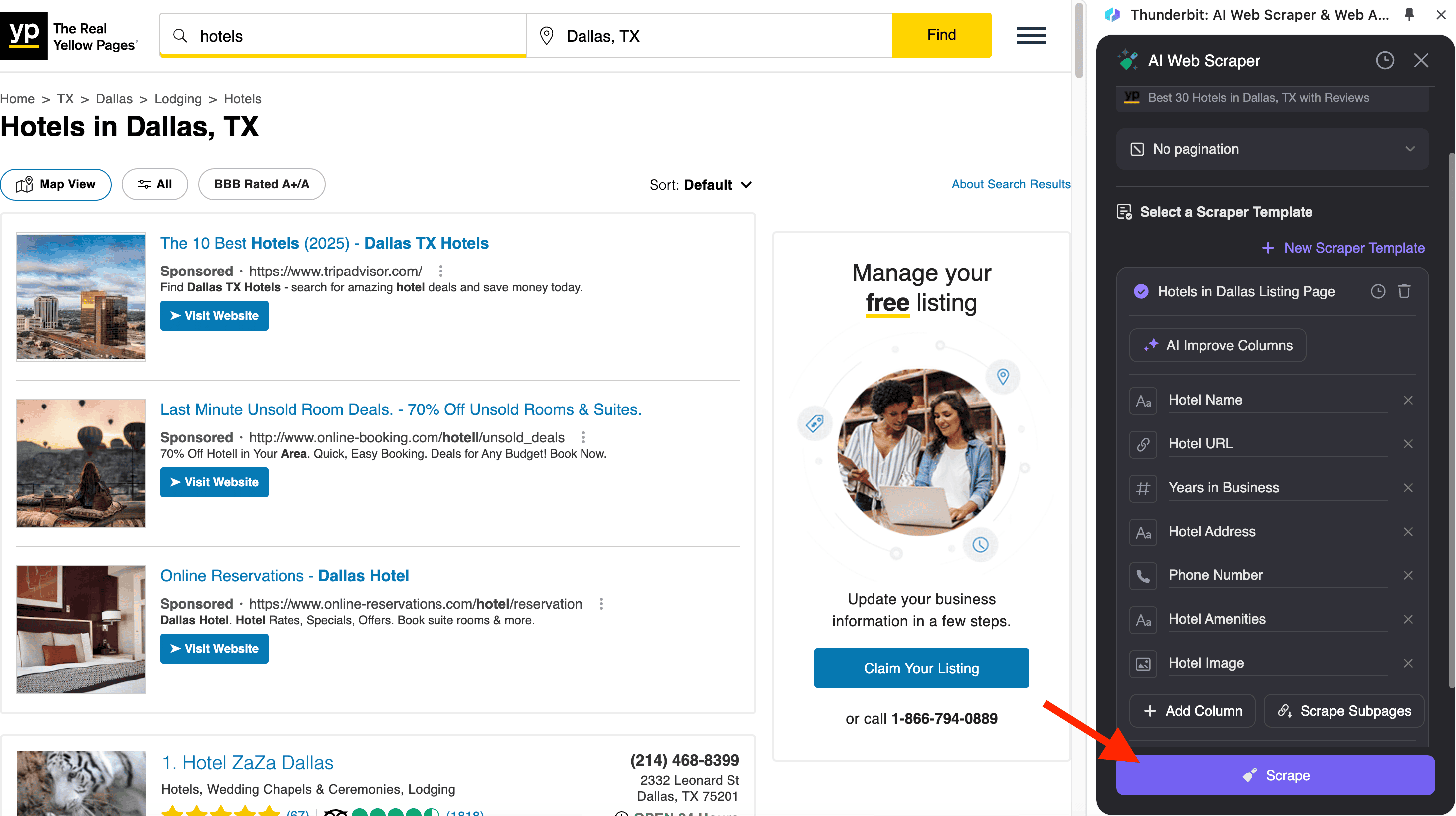Toggle the BBB Rated A+/A filter

pyautogui.click(x=262, y=184)
